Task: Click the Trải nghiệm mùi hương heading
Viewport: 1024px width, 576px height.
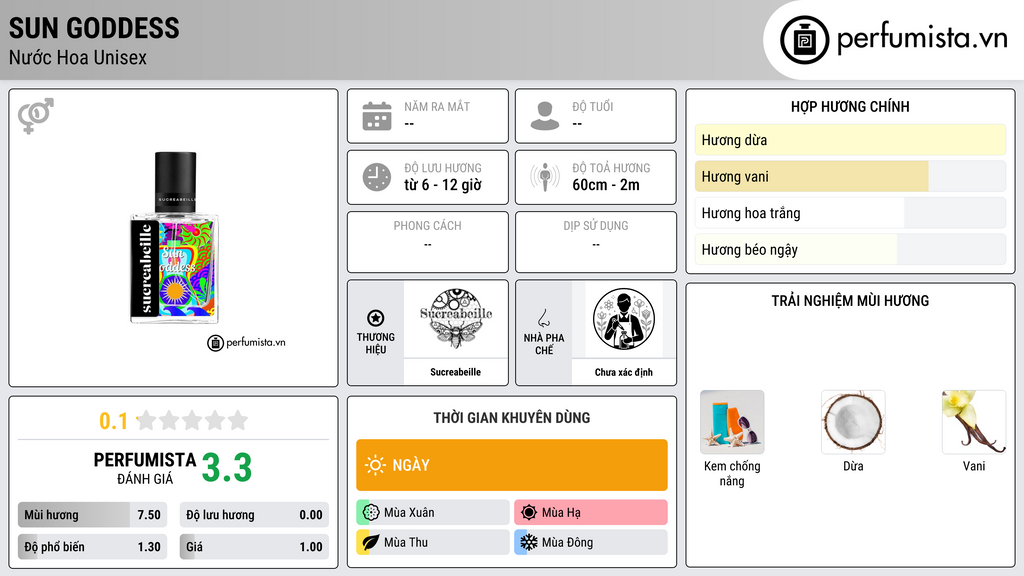Action: (x=850, y=300)
